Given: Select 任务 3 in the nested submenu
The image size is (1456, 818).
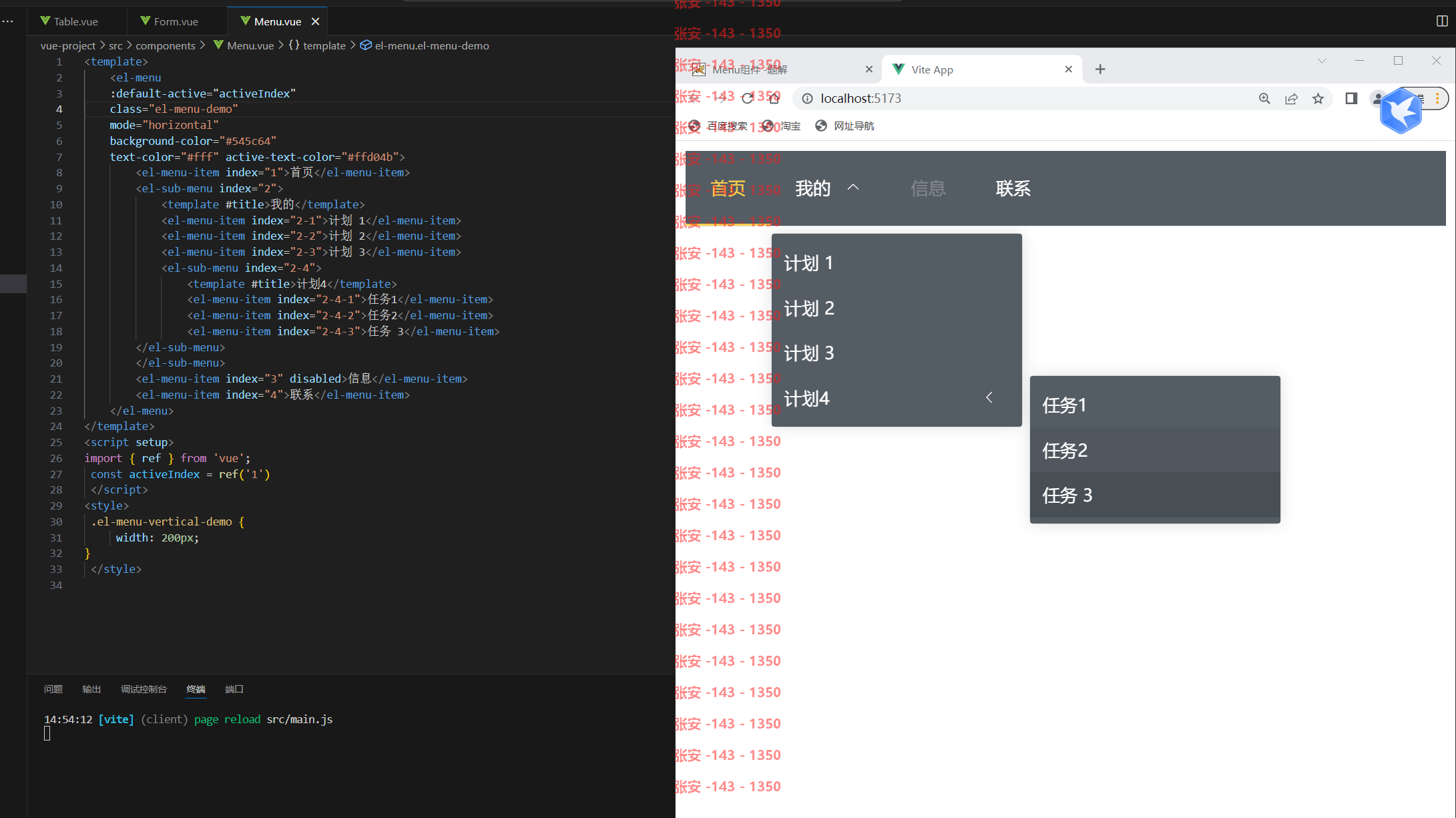Looking at the screenshot, I should [x=1155, y=495].
